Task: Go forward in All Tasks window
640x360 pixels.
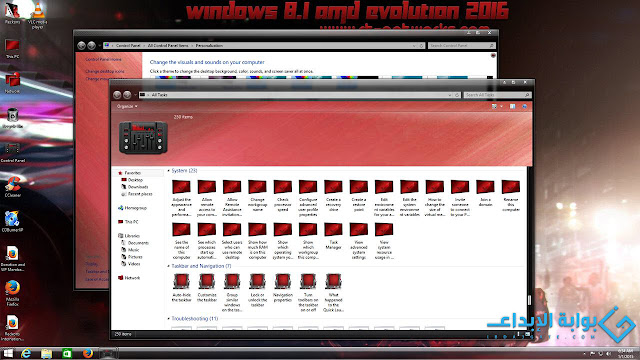Action: 127,95
